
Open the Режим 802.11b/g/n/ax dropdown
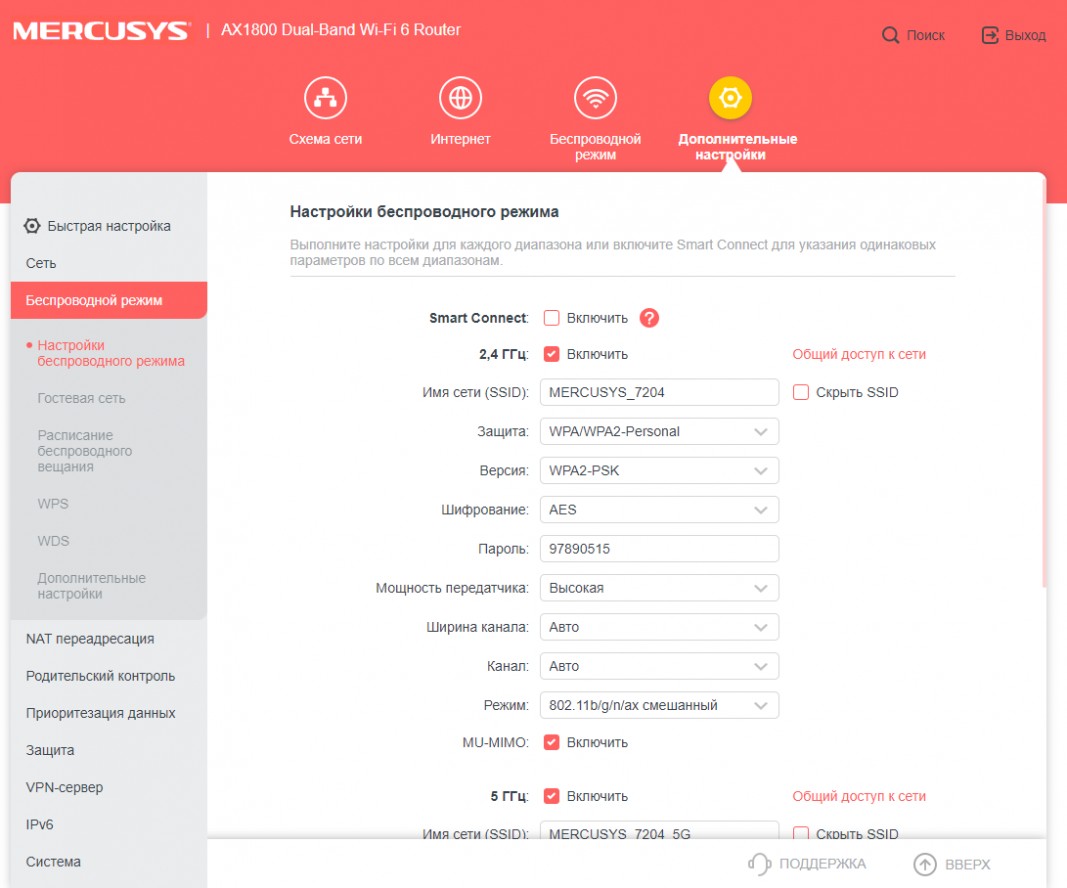point(659,705)
